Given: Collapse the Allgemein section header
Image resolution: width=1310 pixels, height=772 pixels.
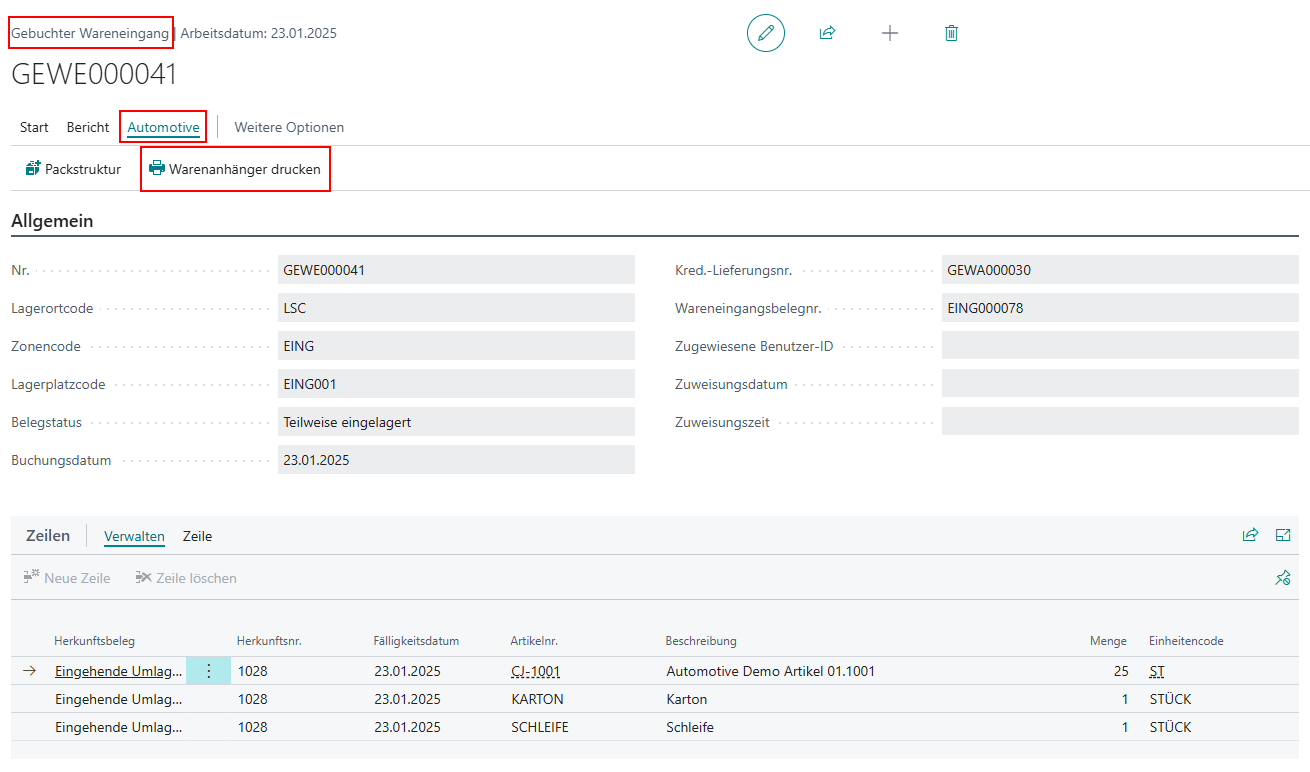Looking at the screenshot, I should (x=52, y=221).
